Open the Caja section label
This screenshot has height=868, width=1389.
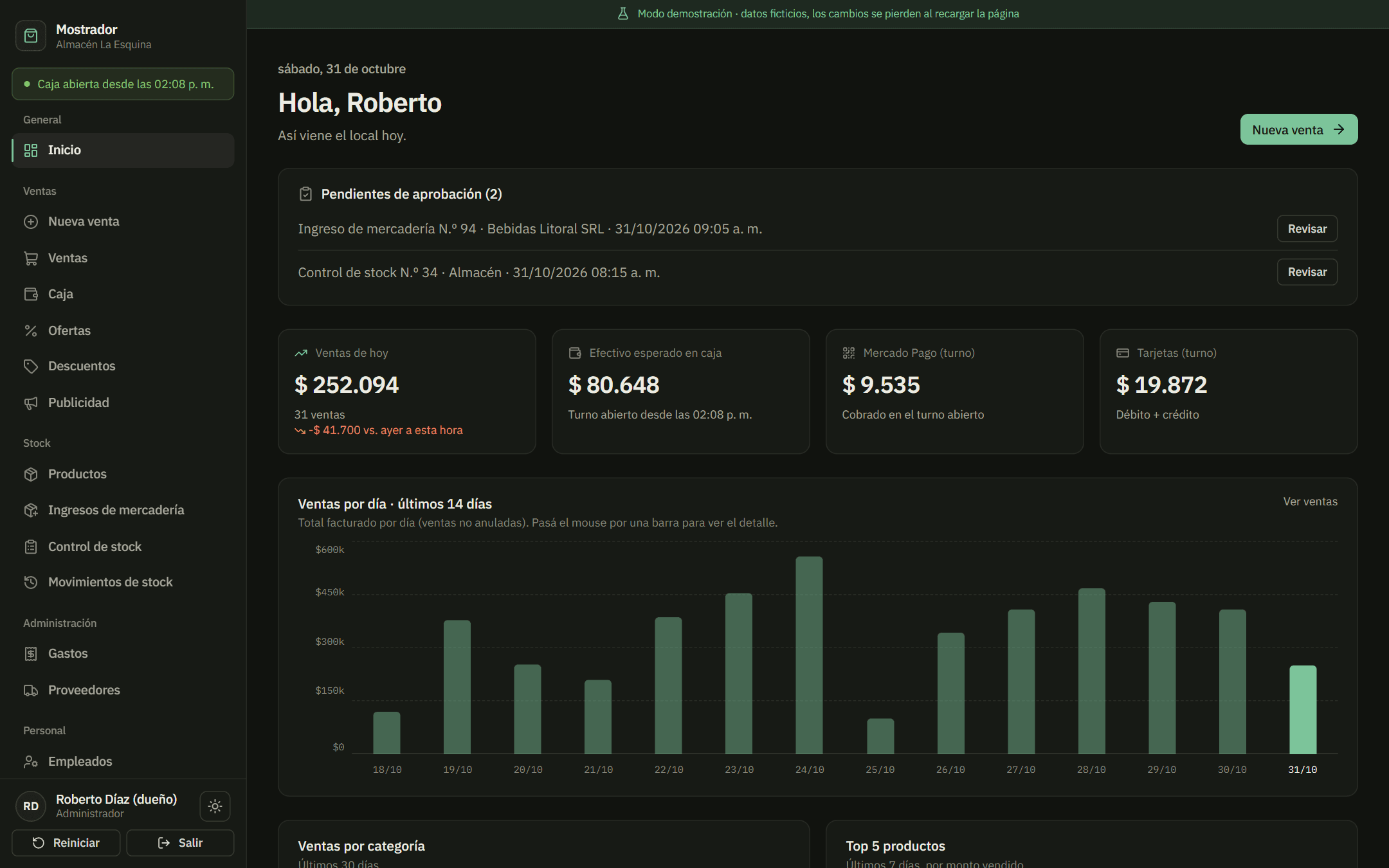pos(60,294)
